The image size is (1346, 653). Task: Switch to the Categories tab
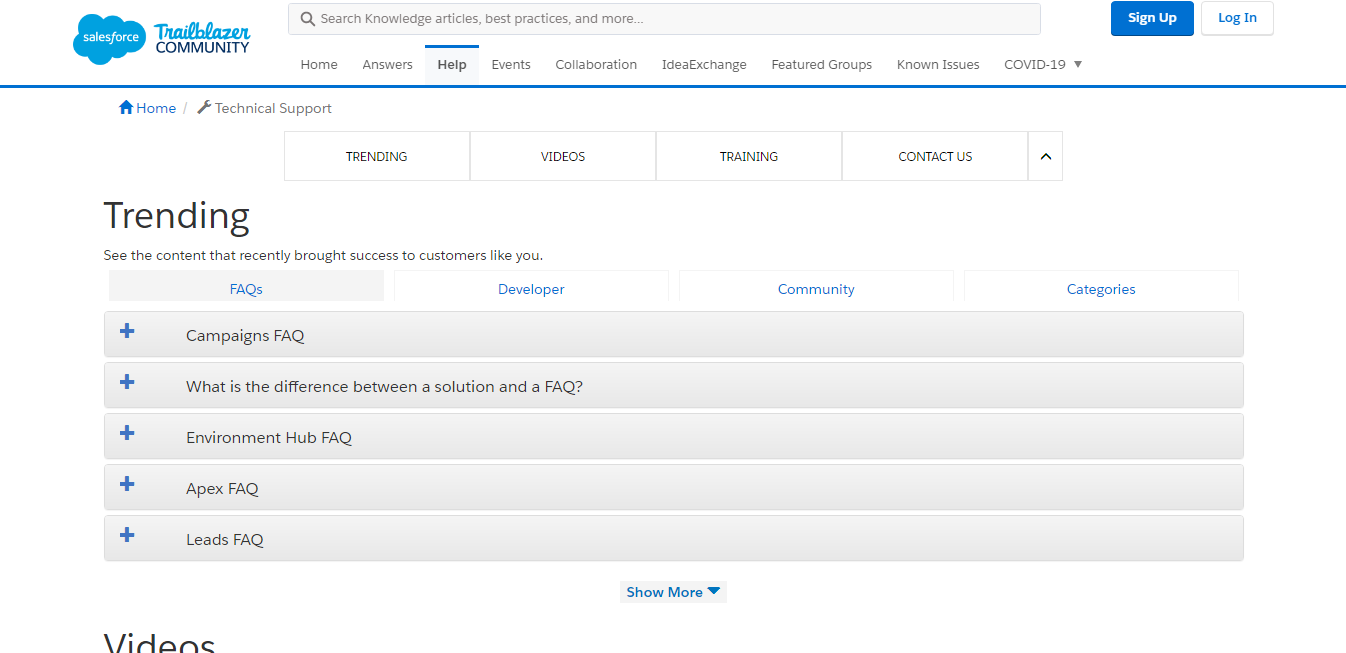coord(1101,288)
